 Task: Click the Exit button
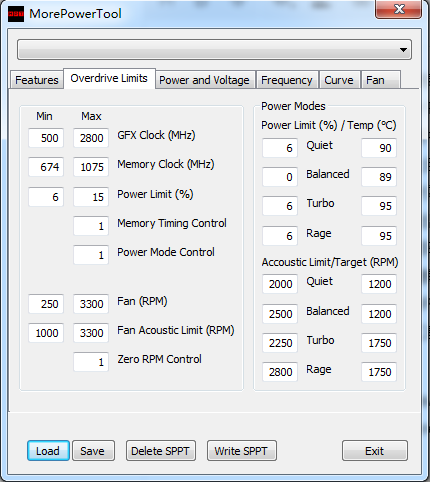375,451
